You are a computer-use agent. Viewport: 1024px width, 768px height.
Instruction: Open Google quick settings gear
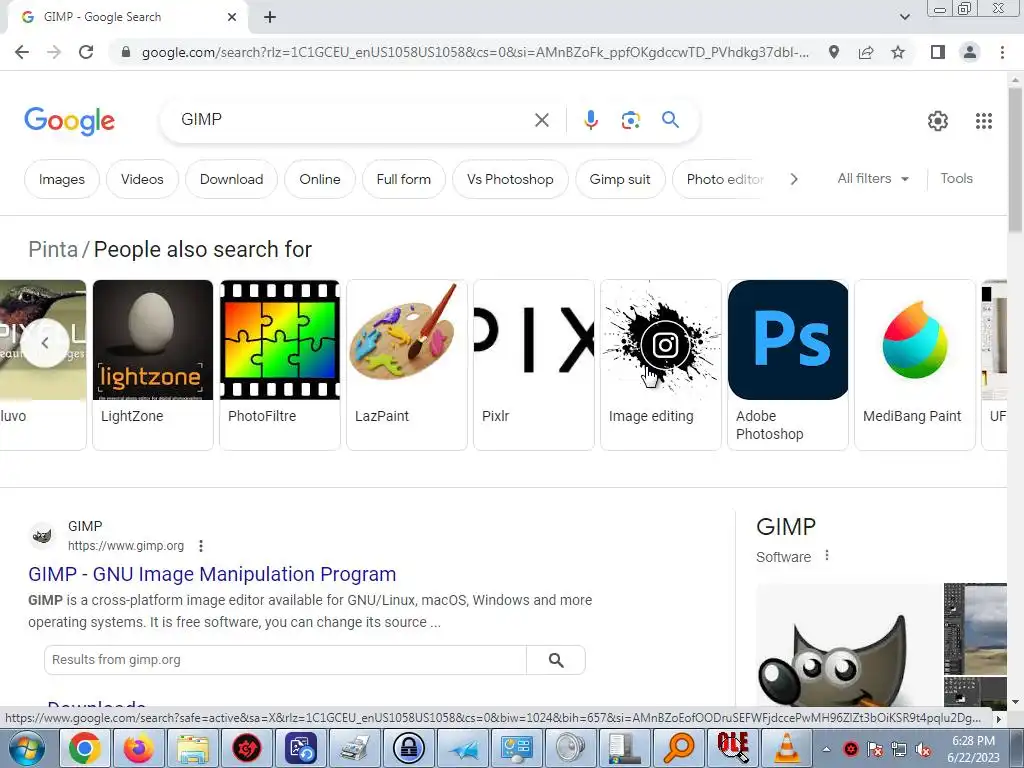coord(938,121)
